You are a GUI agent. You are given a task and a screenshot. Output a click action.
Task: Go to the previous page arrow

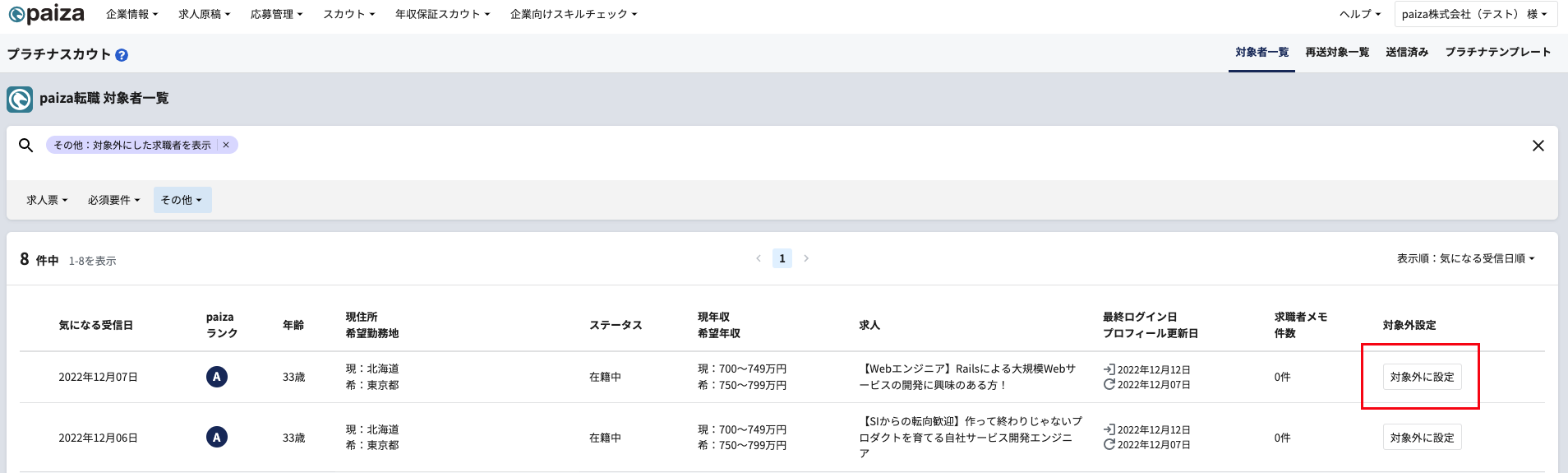click(x=759, y=258)
